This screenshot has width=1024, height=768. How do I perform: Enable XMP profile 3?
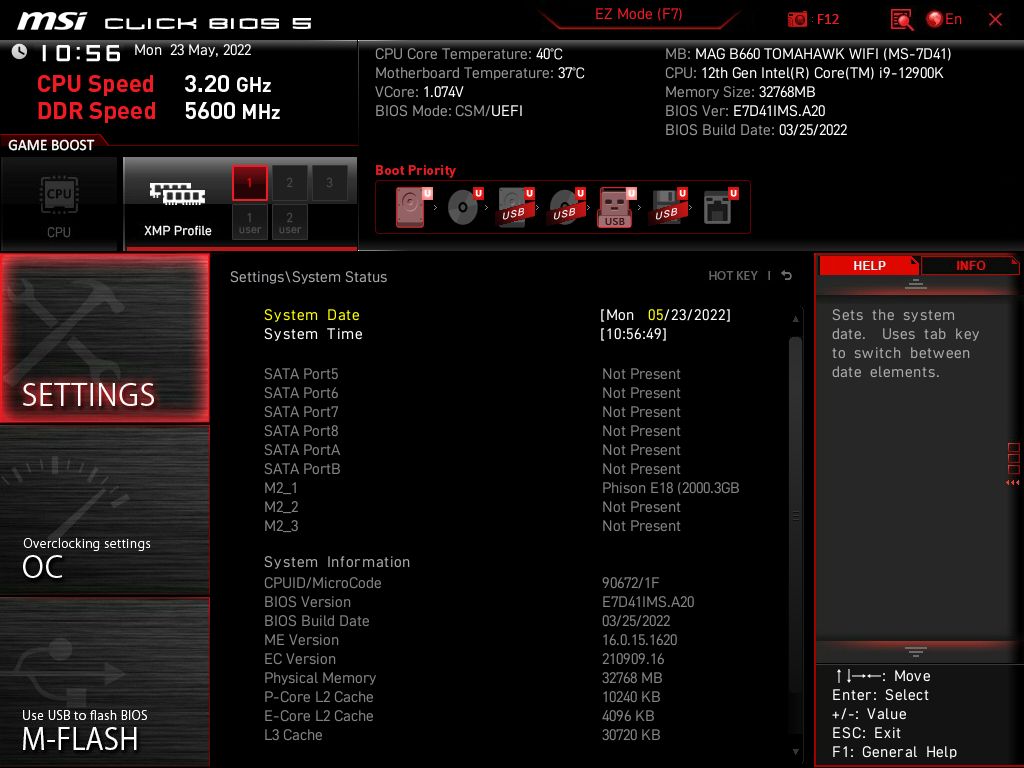pyautogui.click(x=329, y=183)
